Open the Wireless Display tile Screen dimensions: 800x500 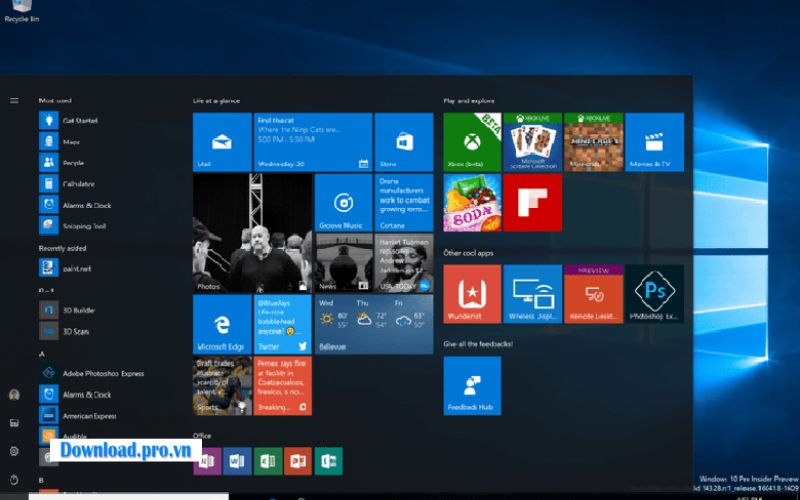533,293
